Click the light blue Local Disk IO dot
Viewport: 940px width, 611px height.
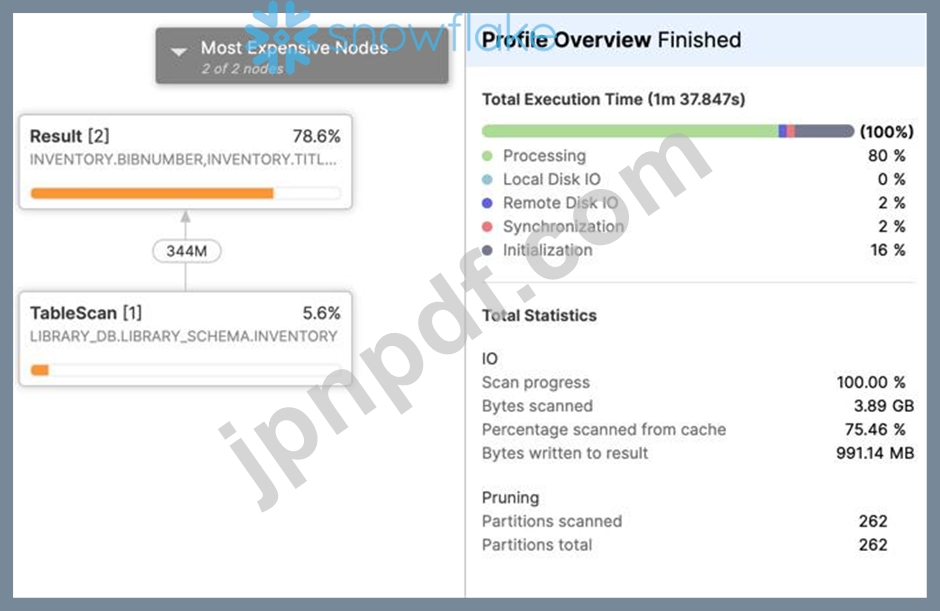487,179
